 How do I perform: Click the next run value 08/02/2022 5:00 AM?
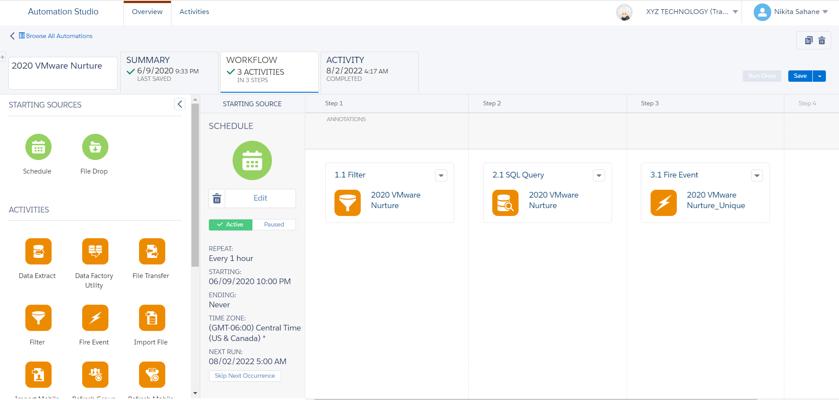pyautogui.click(x=247, y=361)
